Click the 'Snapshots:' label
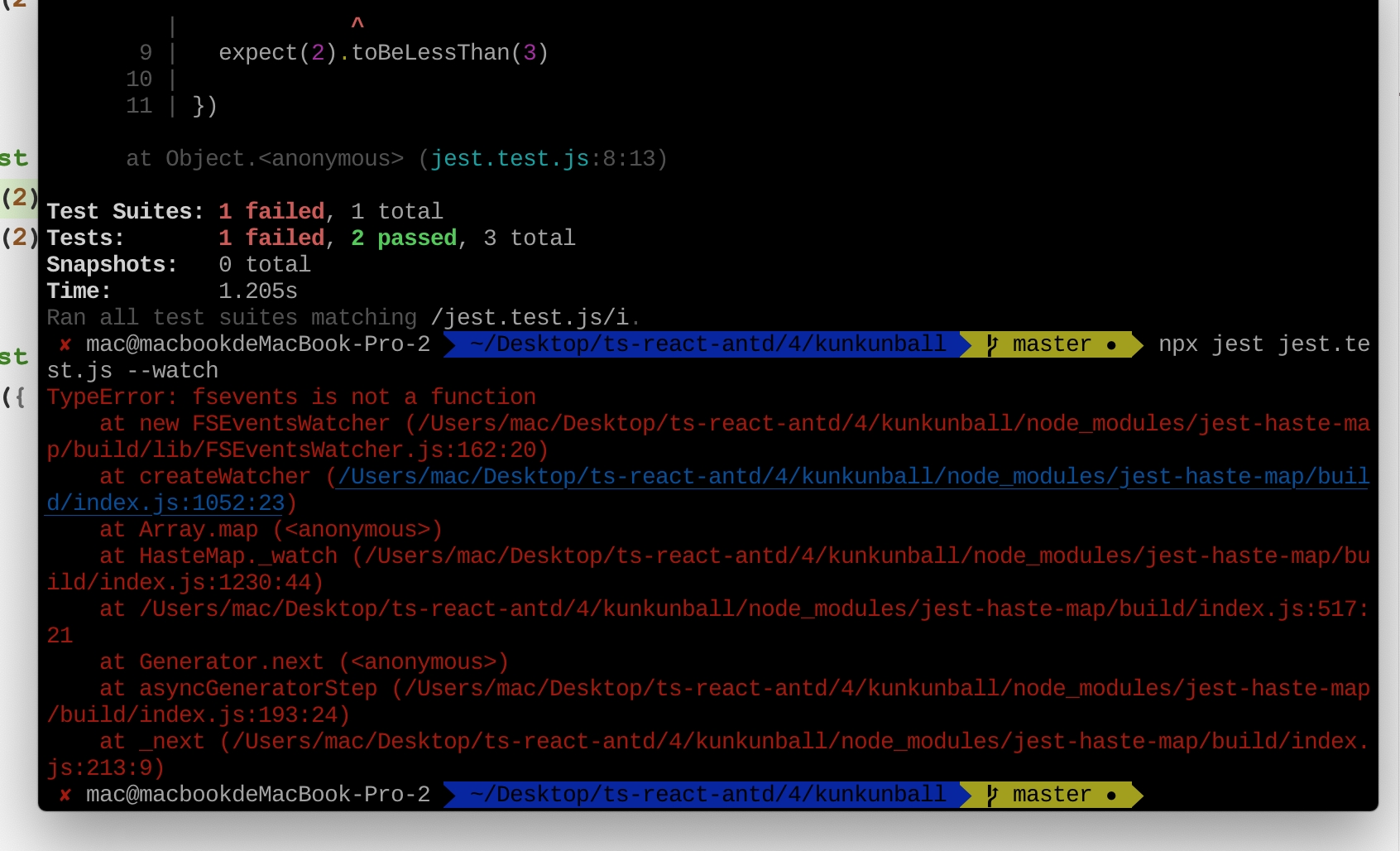This screenshot has width=1400, height=851. [112, 265]
